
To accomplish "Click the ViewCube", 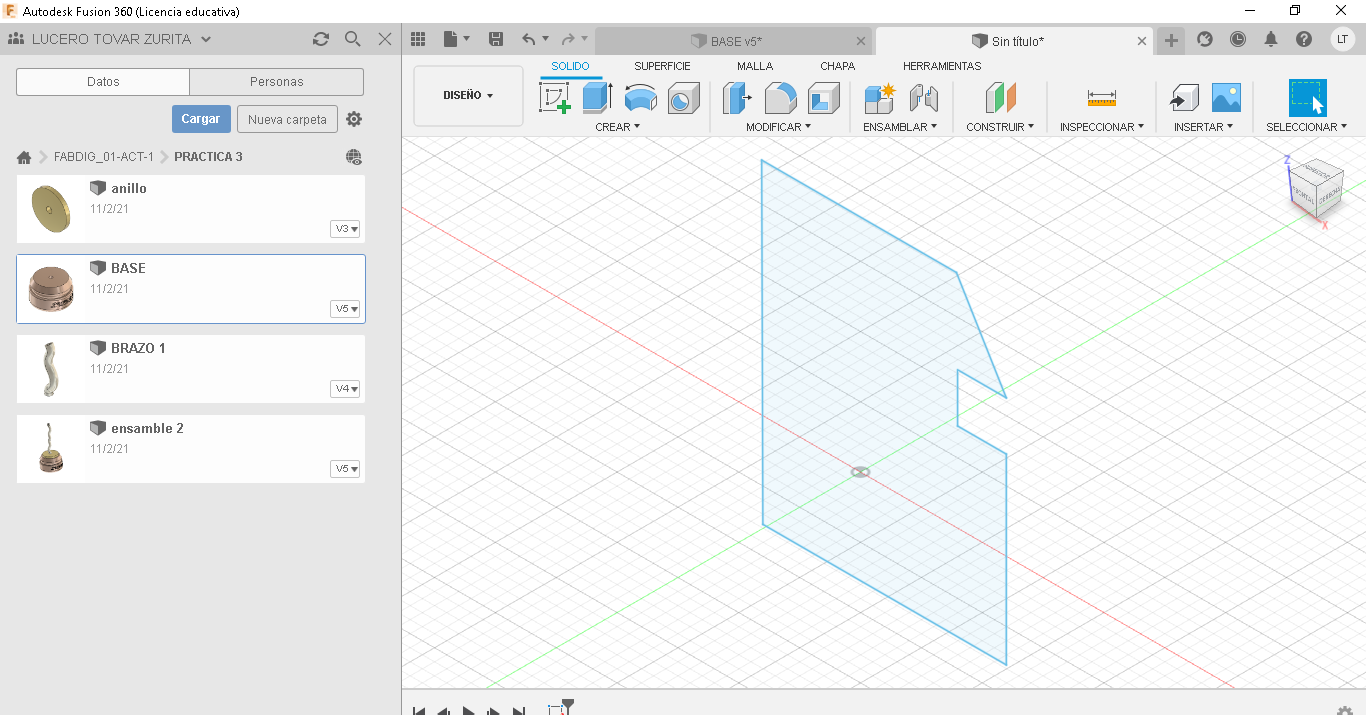I will tap(1315, 188).
